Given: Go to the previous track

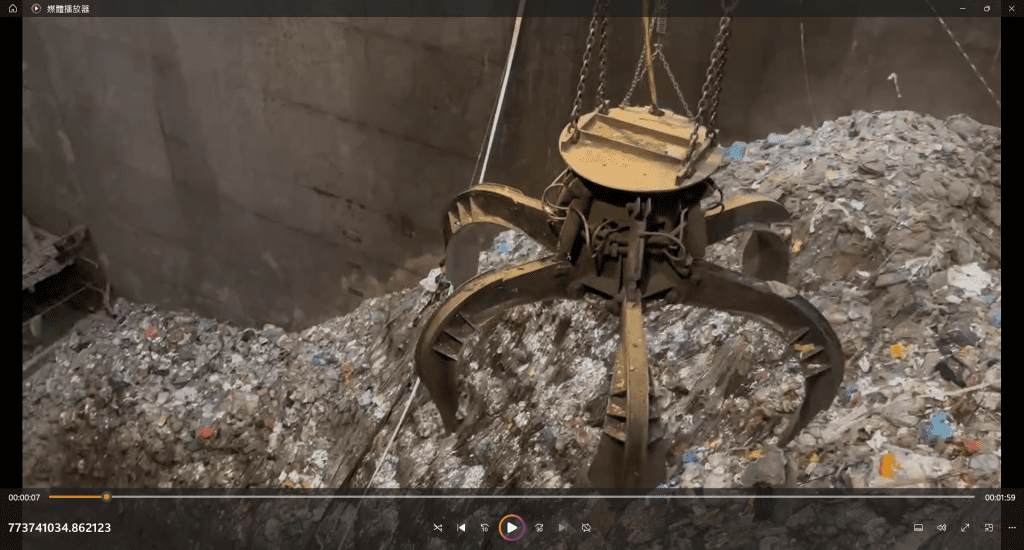Looking at the screenshot, I should pyautogui.click(x=461, y=527).
